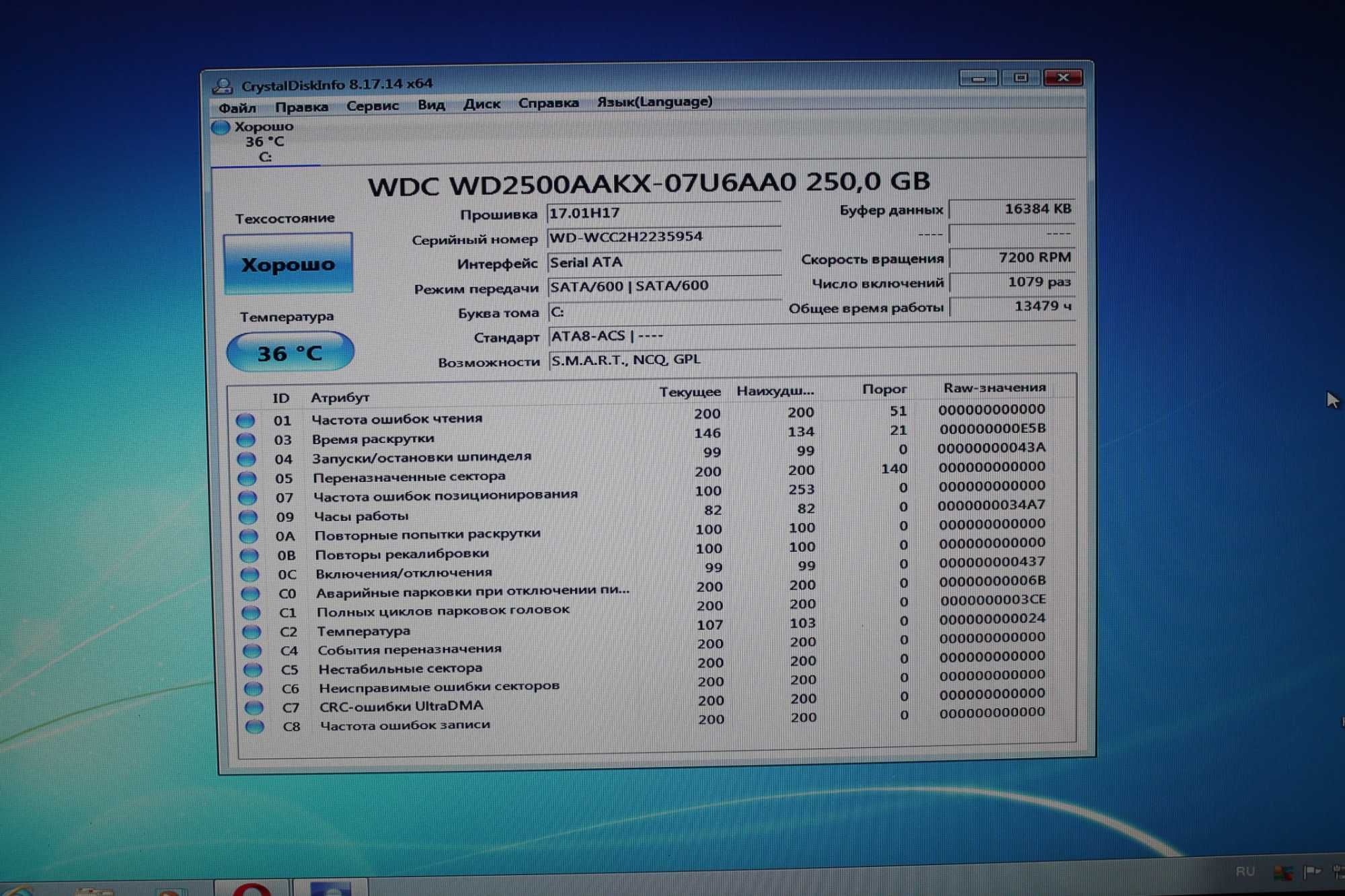Click the power-on count value 1079 раз
The height and width of the screenshot is (896, 1345).
point(1011,282)
